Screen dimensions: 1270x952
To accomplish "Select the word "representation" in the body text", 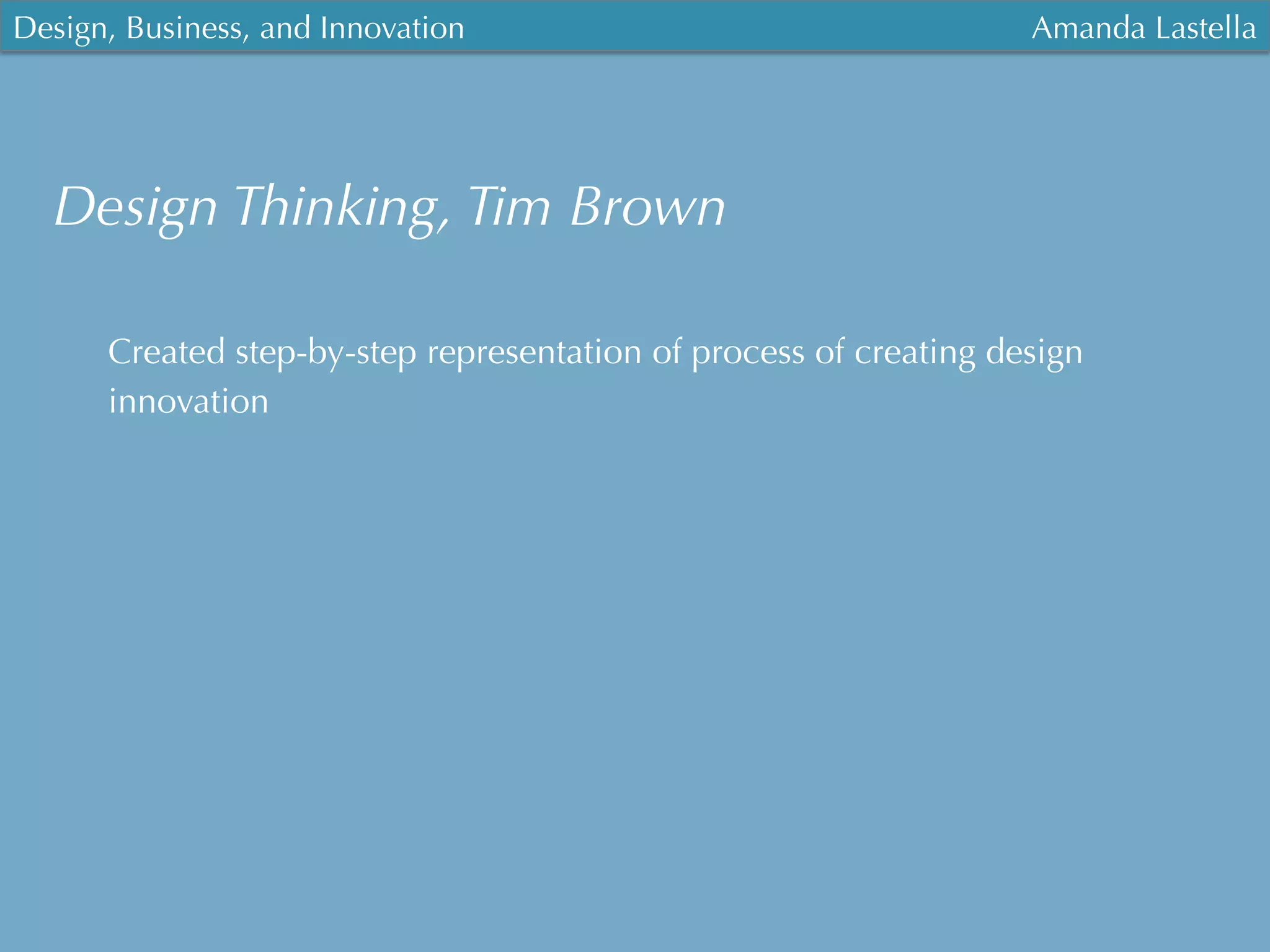I will [x=534, y=352].
